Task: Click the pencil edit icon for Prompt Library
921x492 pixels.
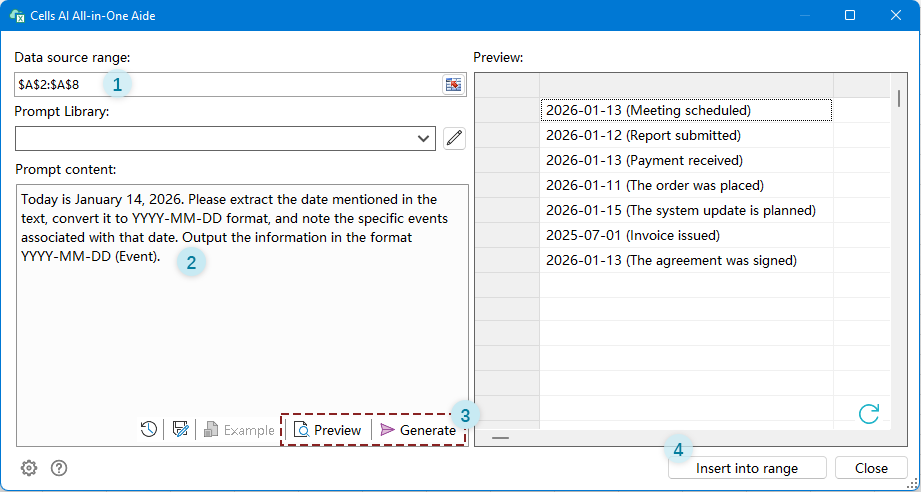Action: click(454, 138)
